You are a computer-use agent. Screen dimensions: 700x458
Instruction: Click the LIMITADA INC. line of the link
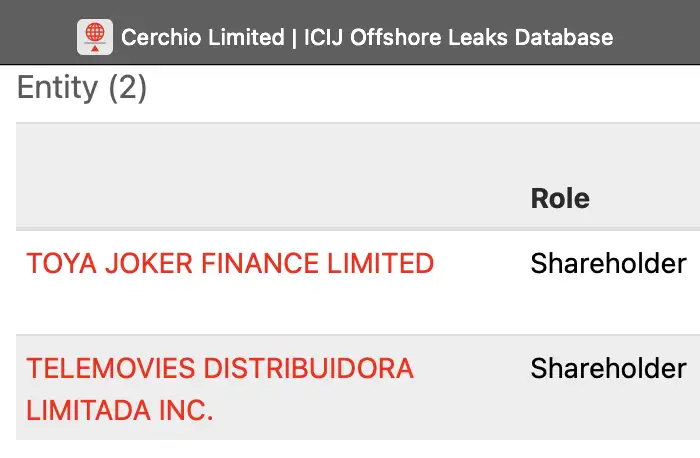click(x=120, y=410)
